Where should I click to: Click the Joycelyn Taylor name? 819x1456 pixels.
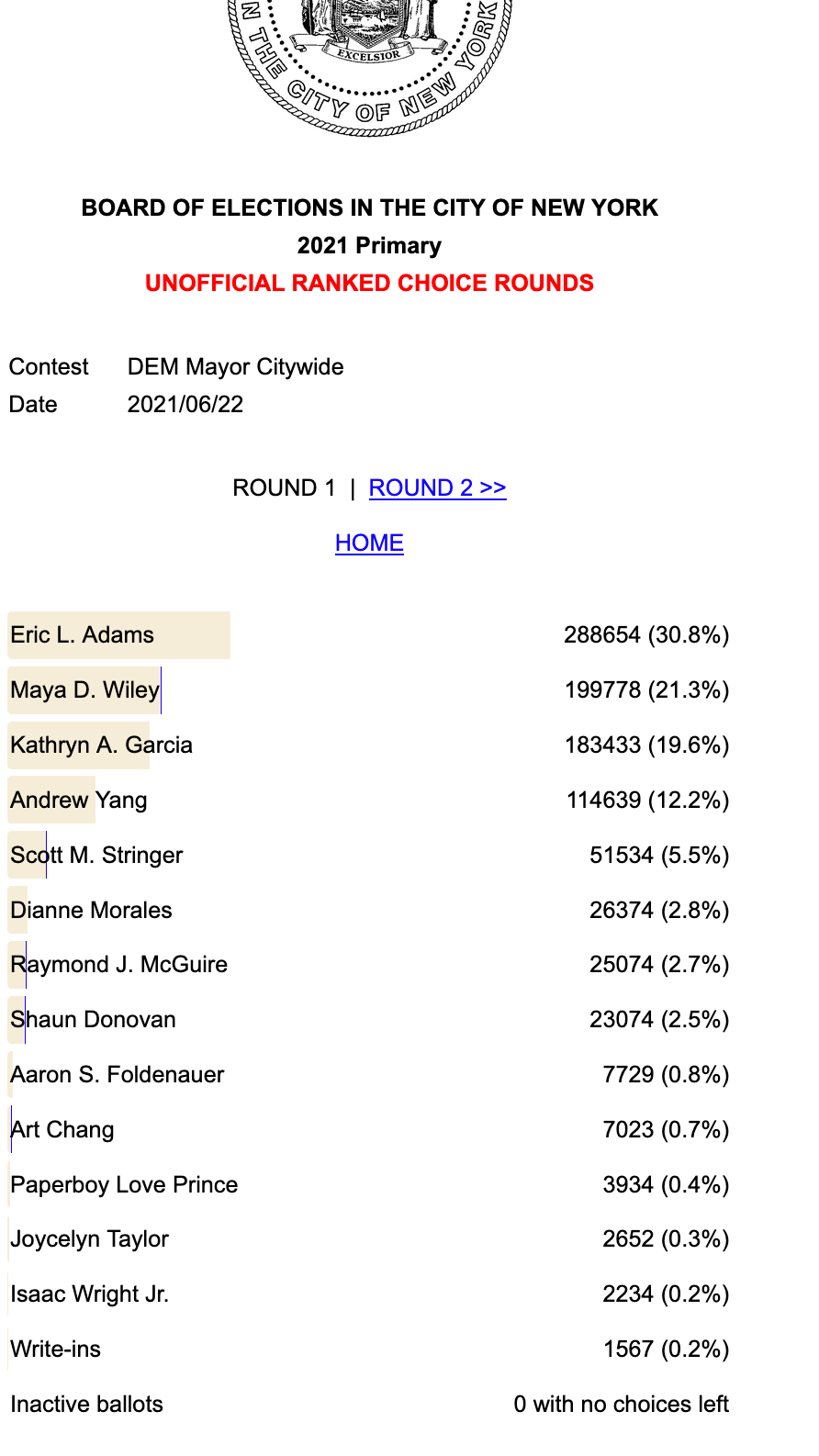point(89,1239)
